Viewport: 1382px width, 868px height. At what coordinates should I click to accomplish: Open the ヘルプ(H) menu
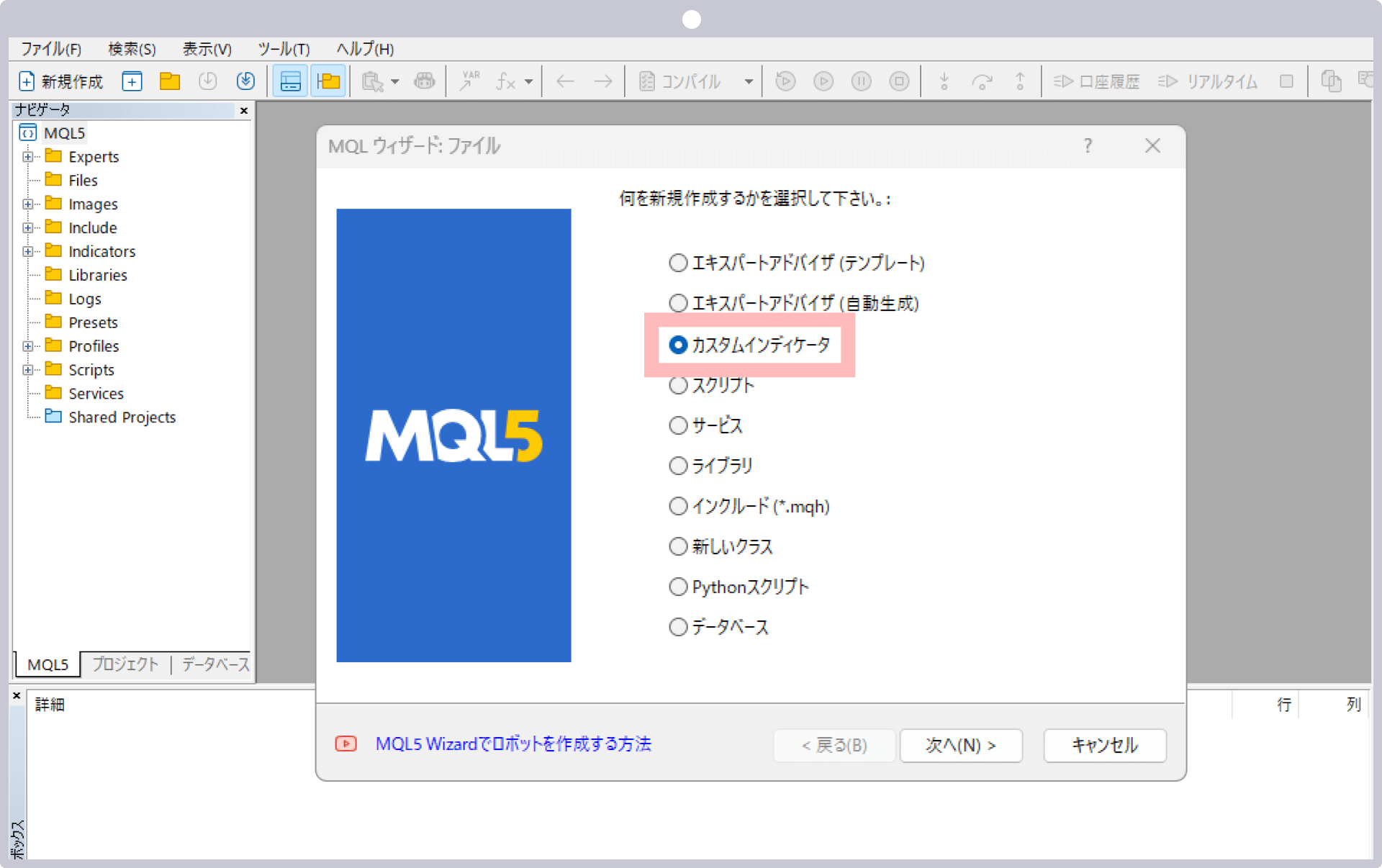[365, 49]
